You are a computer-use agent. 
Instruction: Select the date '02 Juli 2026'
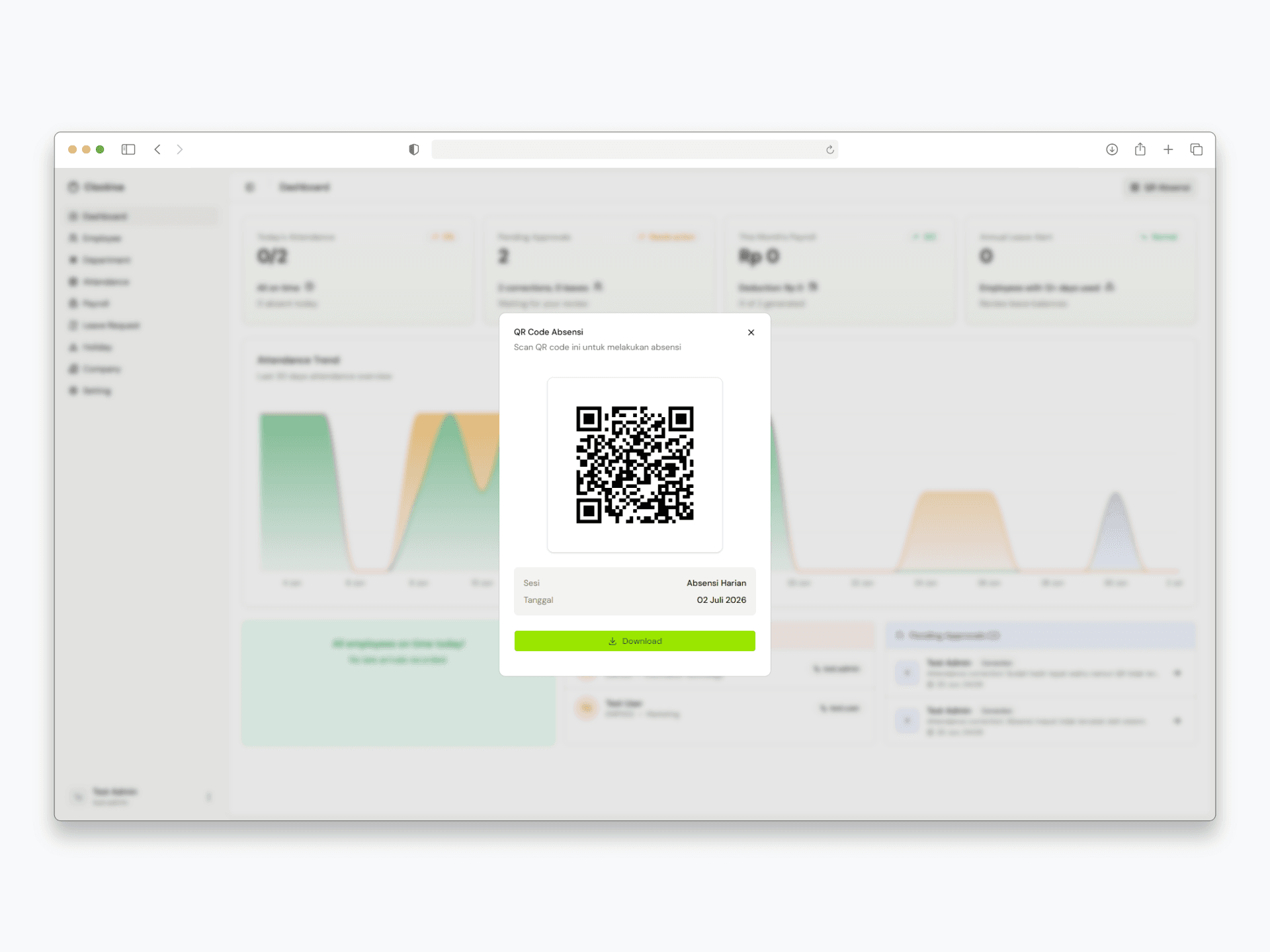(722, 600)
